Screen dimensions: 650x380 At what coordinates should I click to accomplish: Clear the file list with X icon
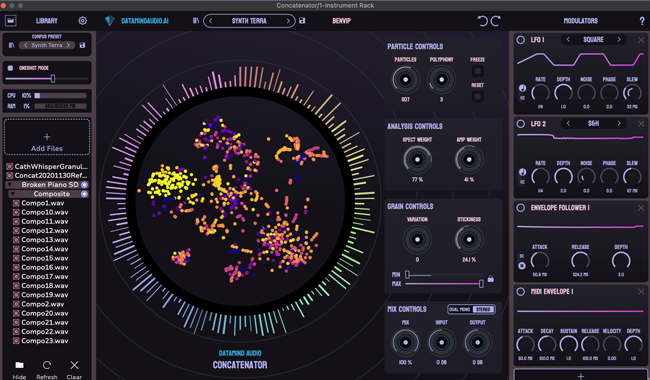[74, 365]
